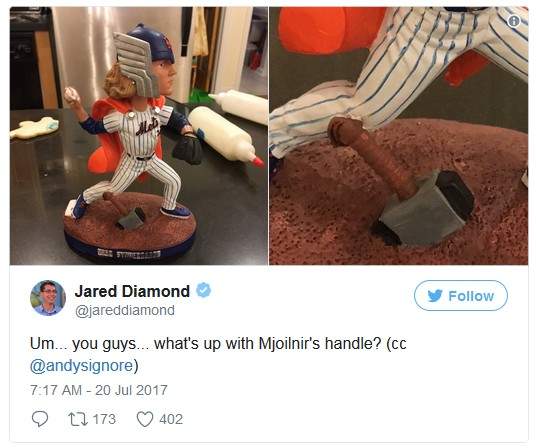Open the Jared Diamond display name link
This screenshot has height=448, width=538.
[132, 291]
